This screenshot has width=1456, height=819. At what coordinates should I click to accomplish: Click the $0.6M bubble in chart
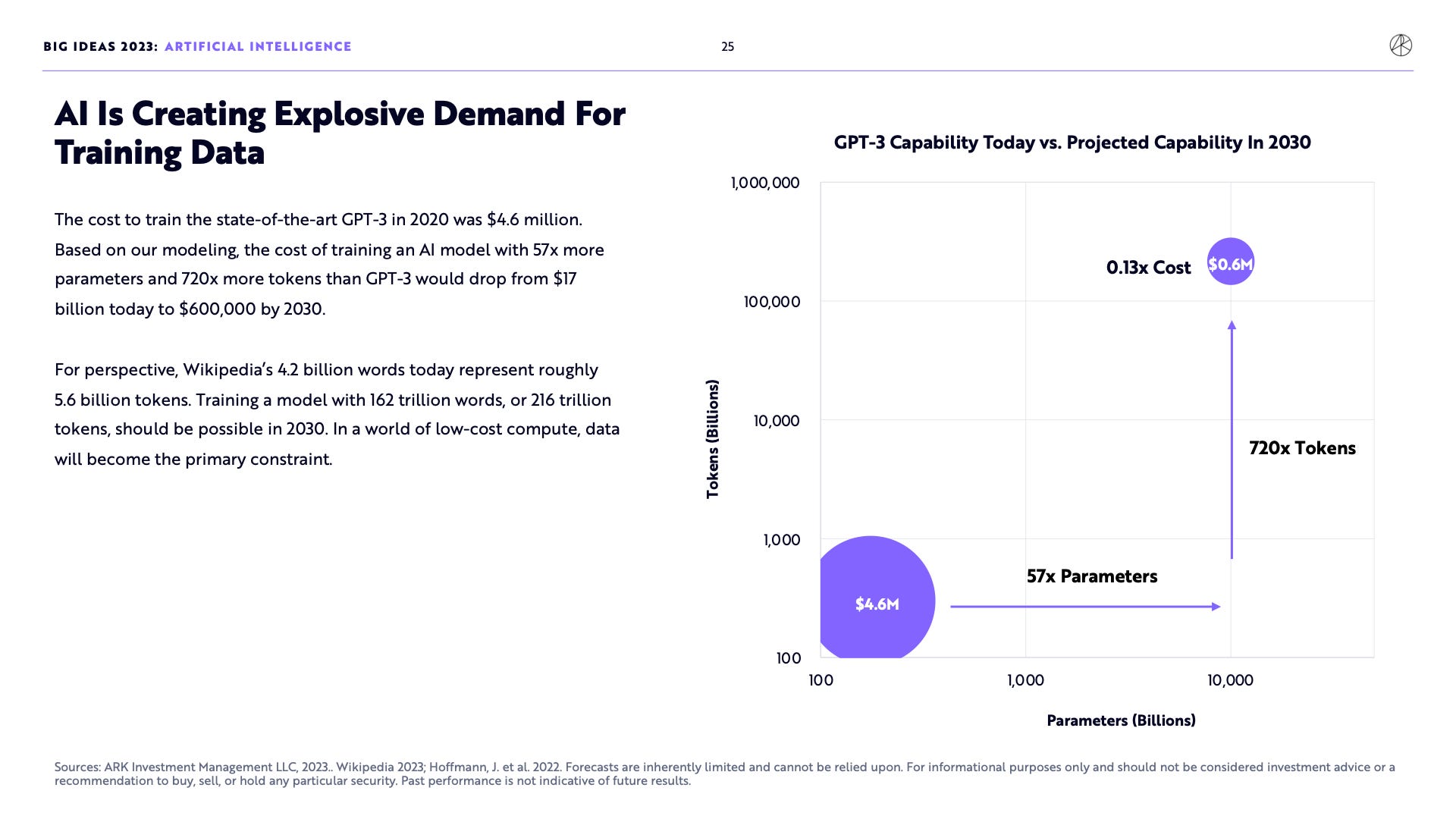[1230, 262]
